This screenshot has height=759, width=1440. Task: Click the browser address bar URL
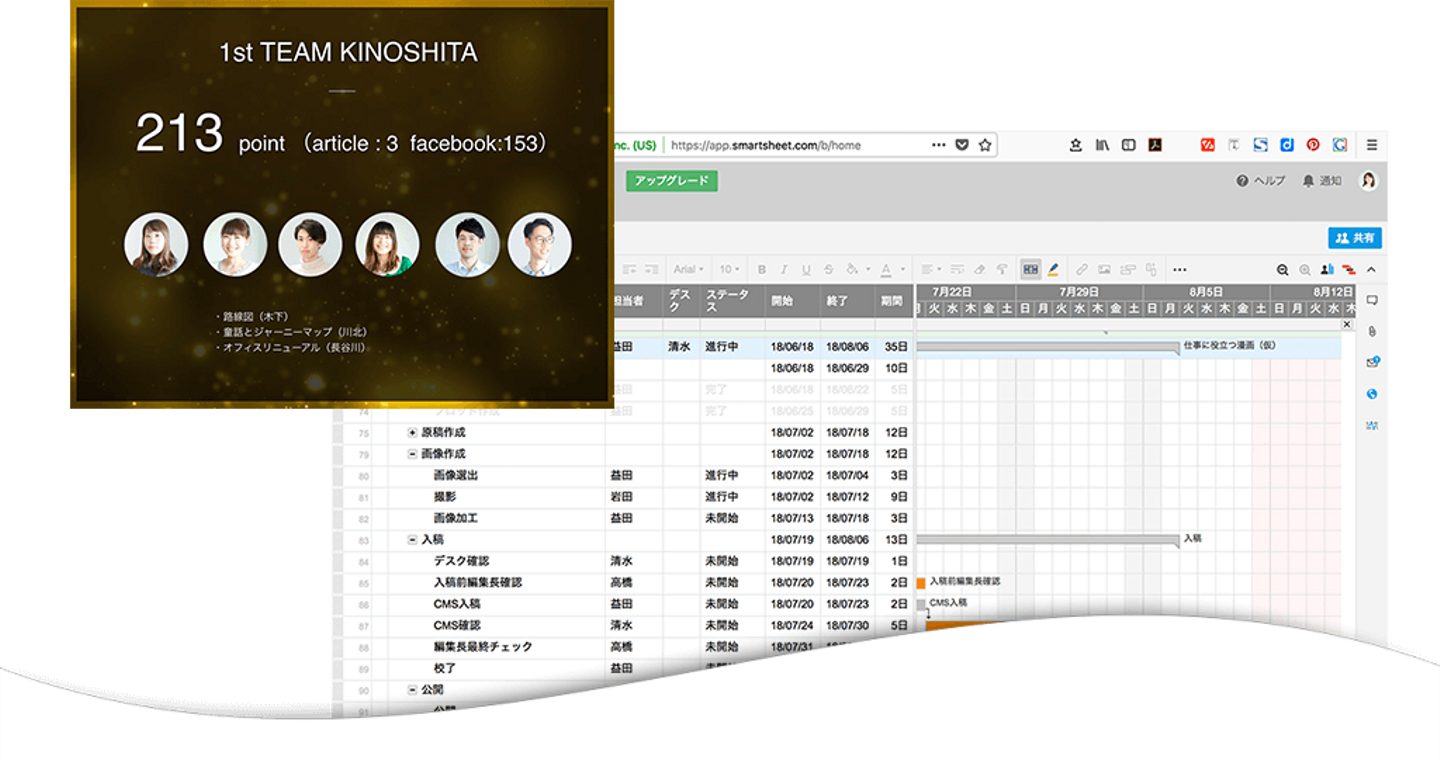click(766, 145)
